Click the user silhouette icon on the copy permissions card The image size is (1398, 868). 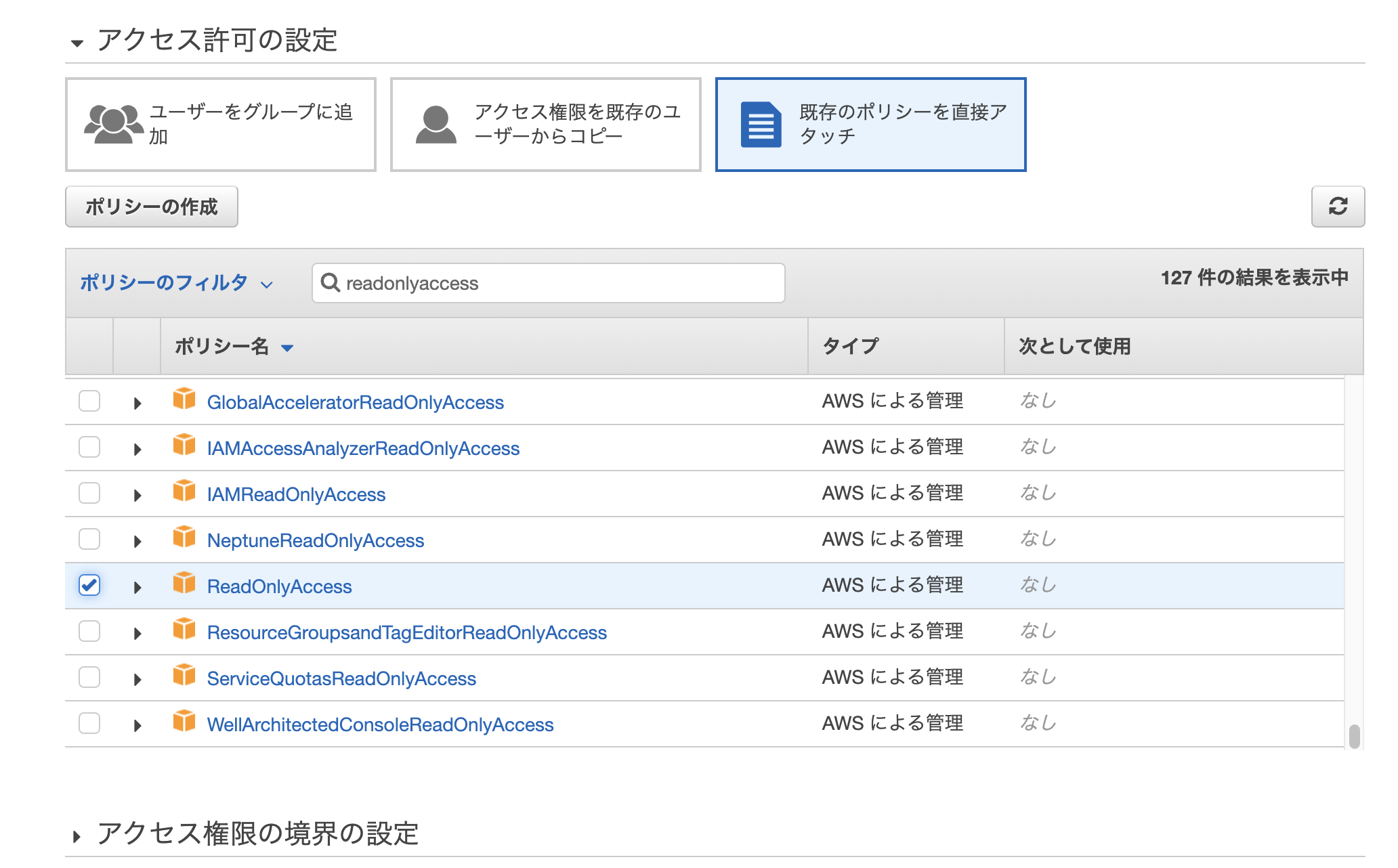pos(436,123)
